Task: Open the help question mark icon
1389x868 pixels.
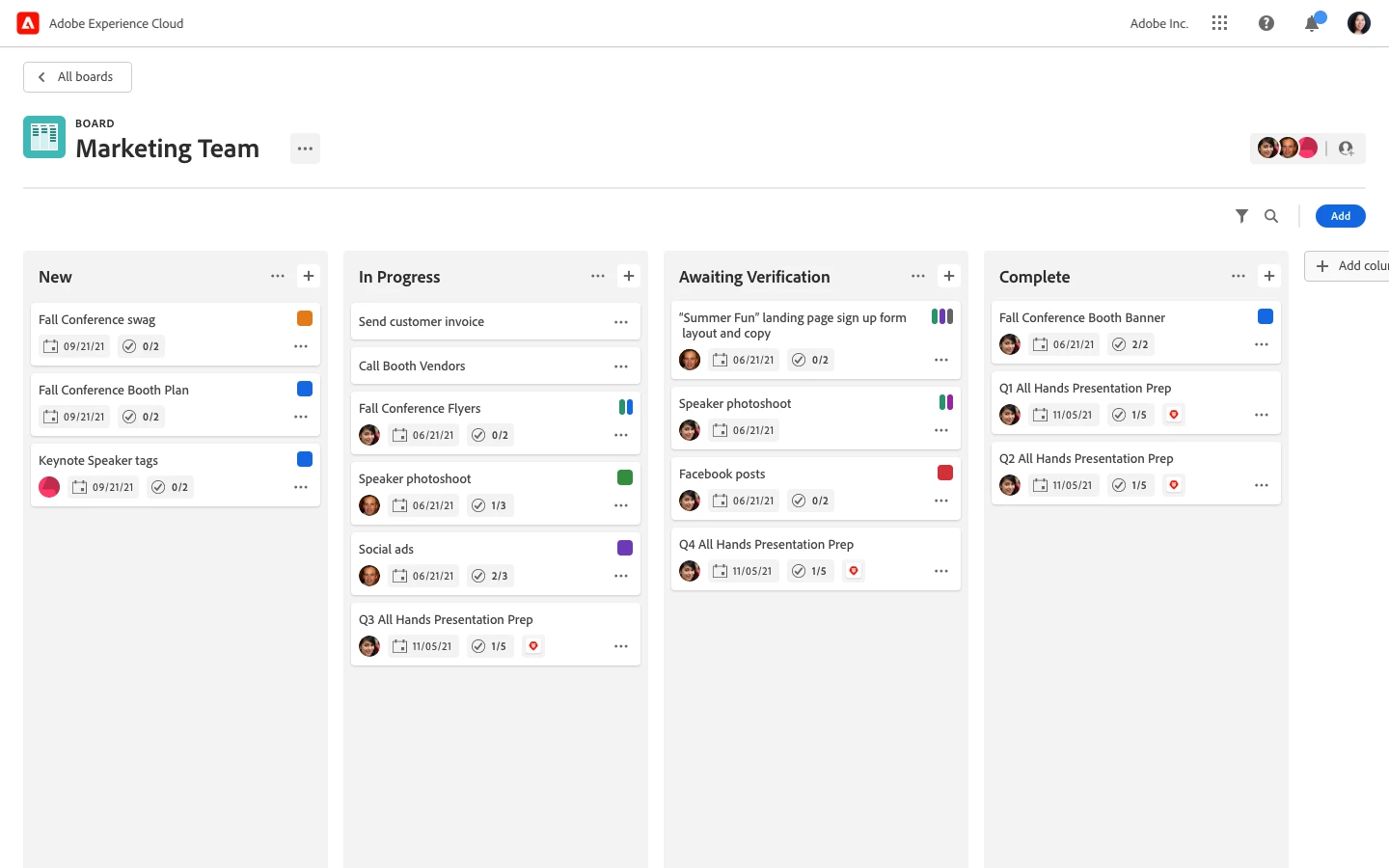Action: click(x=1266, y=23)
